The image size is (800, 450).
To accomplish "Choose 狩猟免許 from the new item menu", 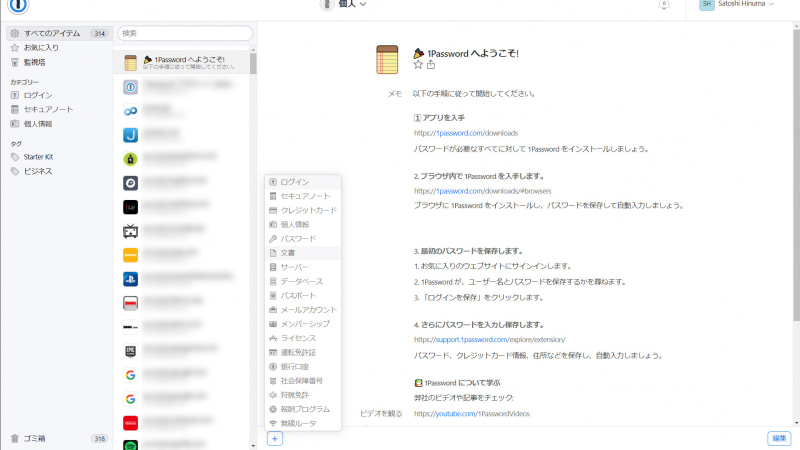I will coord(303,395).
